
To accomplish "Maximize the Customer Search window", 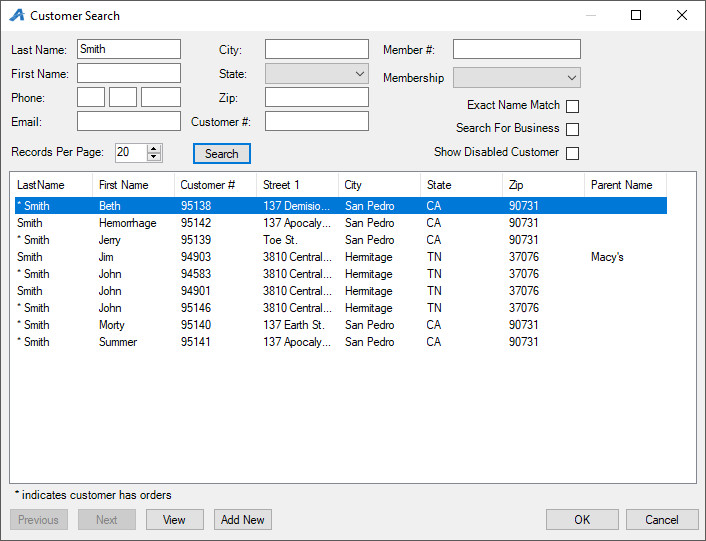I will (x=636, y=15).
